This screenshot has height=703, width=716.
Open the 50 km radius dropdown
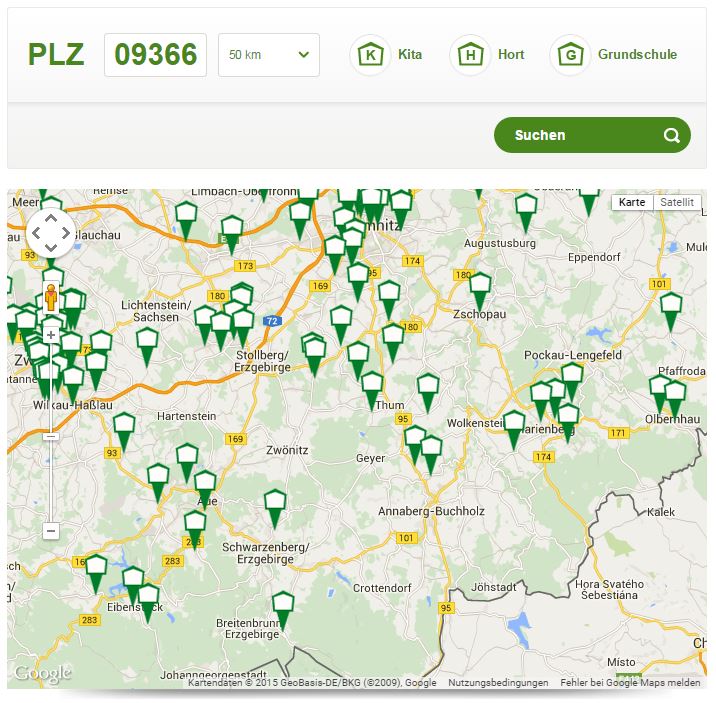pyautogui.click(x=268, y=55)
